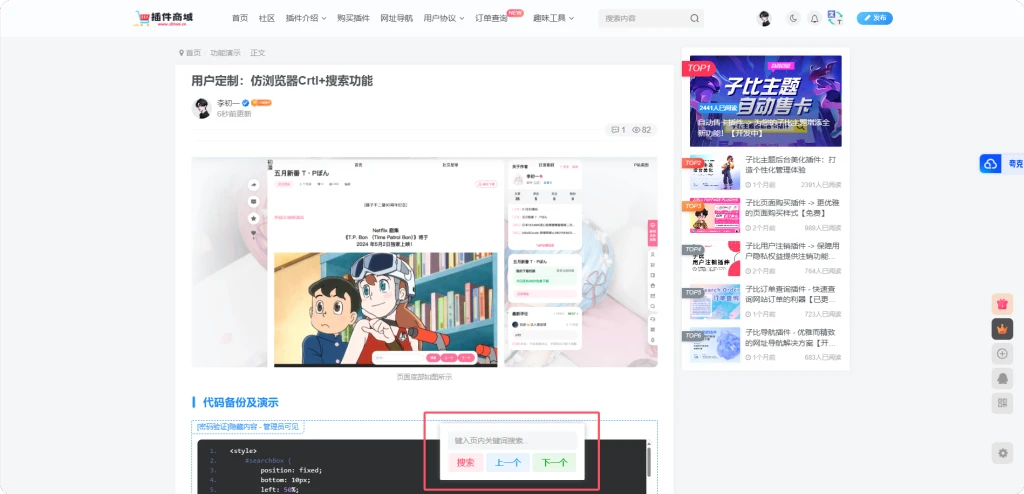Click the language translate icon
Image resolution: width=1024 pixels, height=494 pixels.
835,18
